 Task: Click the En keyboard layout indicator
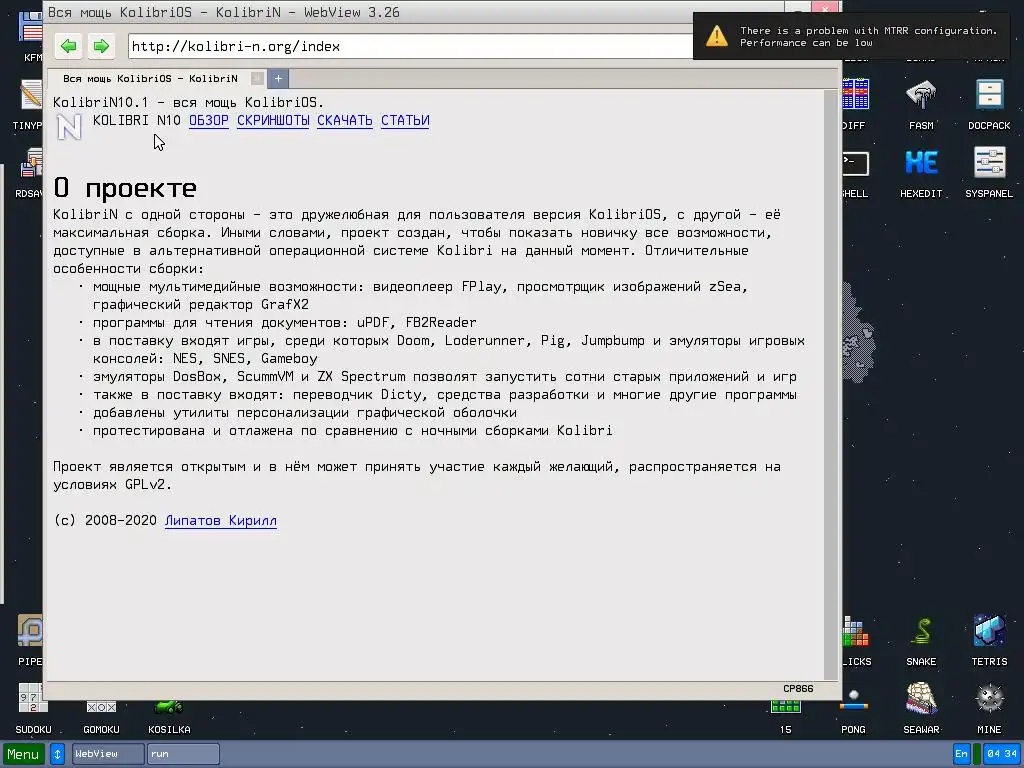coord(961,754)
